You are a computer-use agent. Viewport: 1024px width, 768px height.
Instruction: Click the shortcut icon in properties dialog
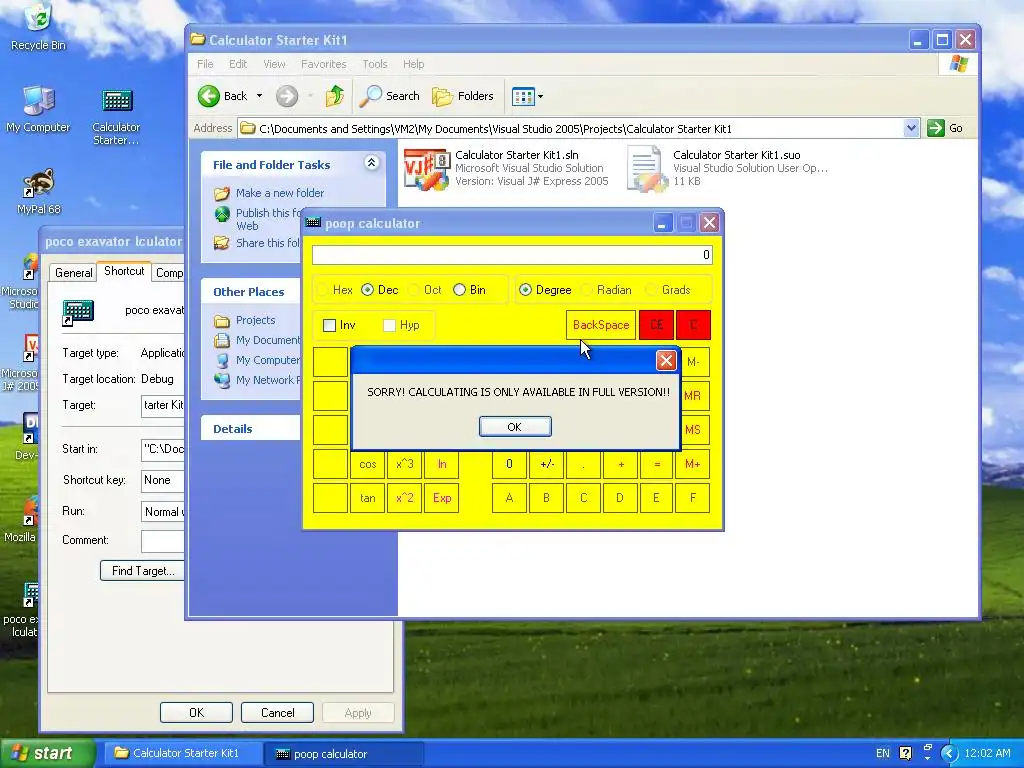[78, 312]
